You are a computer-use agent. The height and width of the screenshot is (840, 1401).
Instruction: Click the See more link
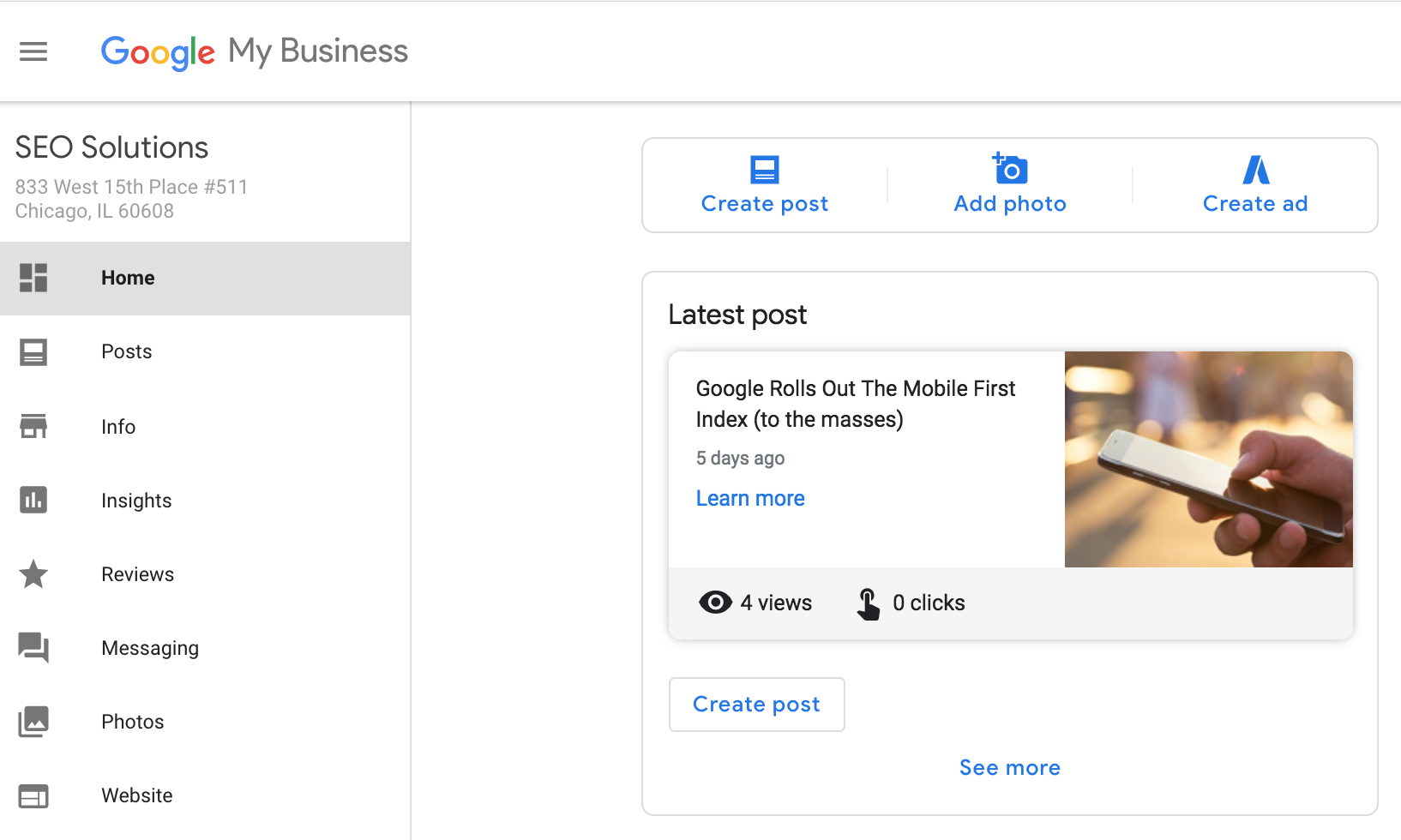tap(1010, 768)
